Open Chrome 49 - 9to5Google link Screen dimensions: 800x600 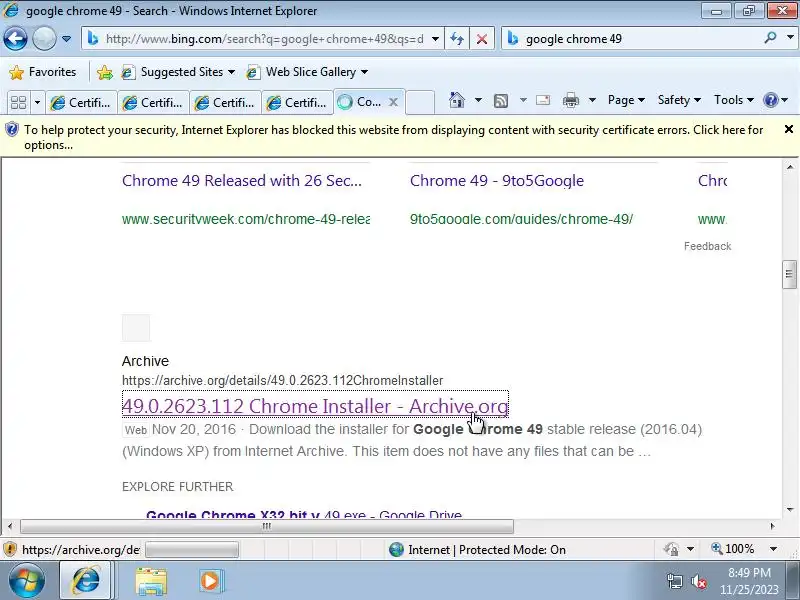[x=497, y=181]
